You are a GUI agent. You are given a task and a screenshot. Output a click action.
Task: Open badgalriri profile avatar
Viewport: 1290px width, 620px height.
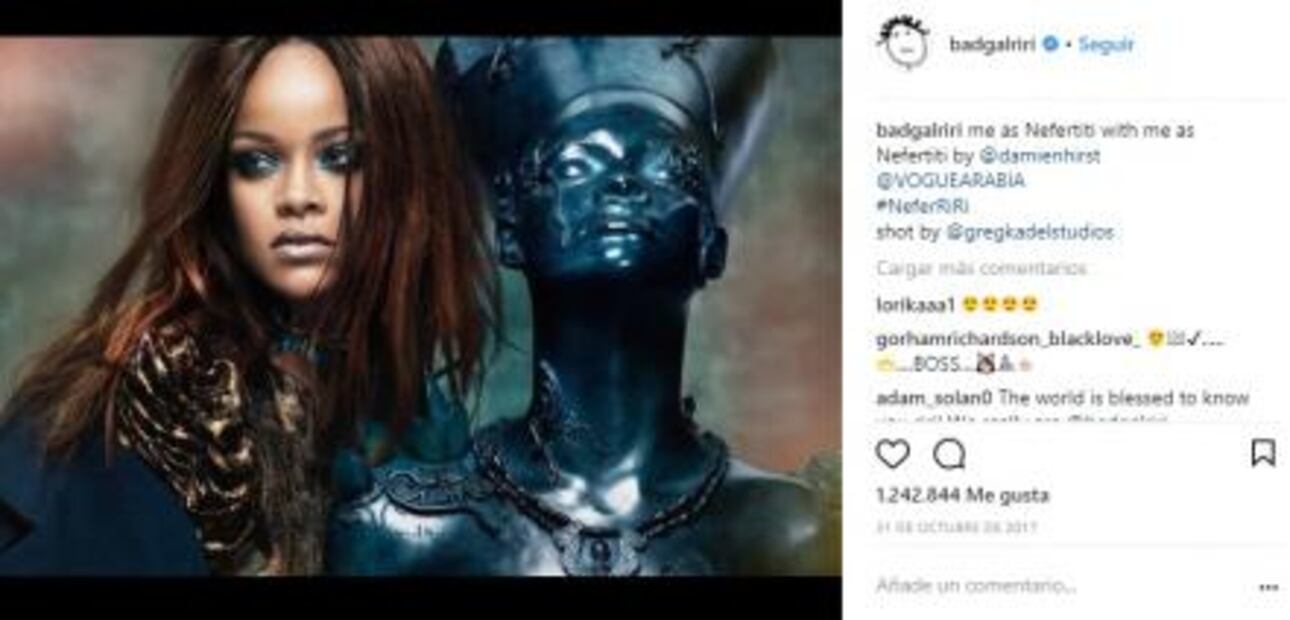click(903, 43)
